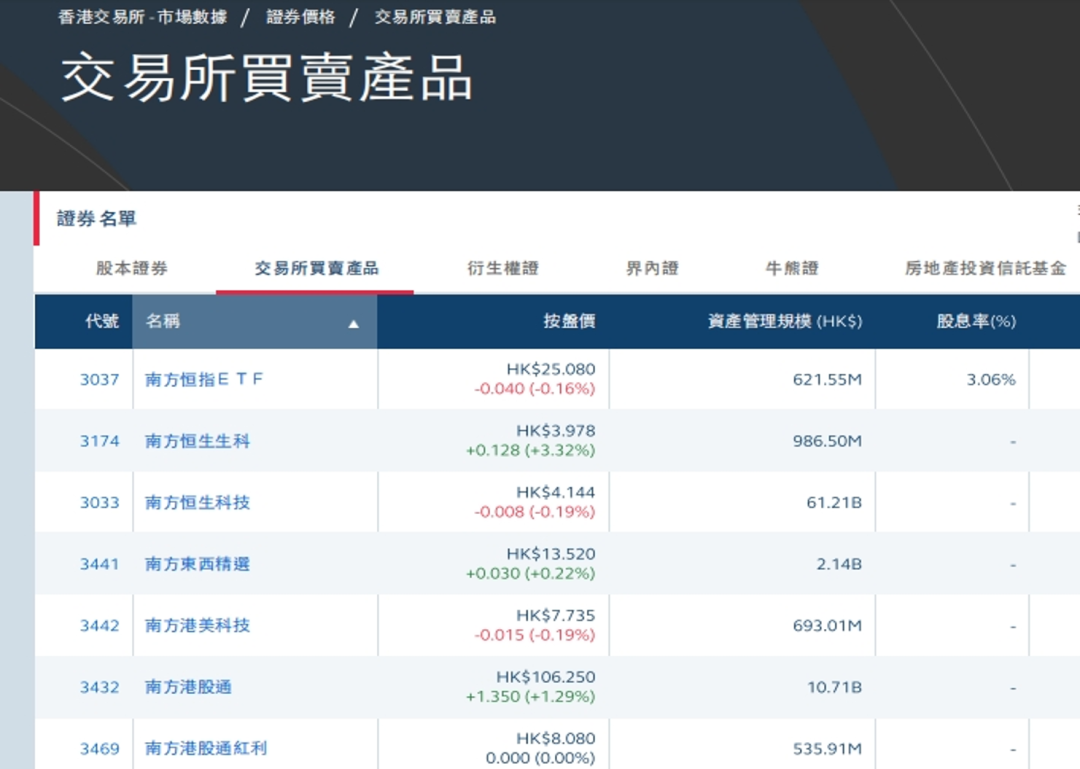Open the 證券價格 breadcrumb link
Image resolution: width=1080 pixels, height=769 pixels.
click(x=300, y=17)
